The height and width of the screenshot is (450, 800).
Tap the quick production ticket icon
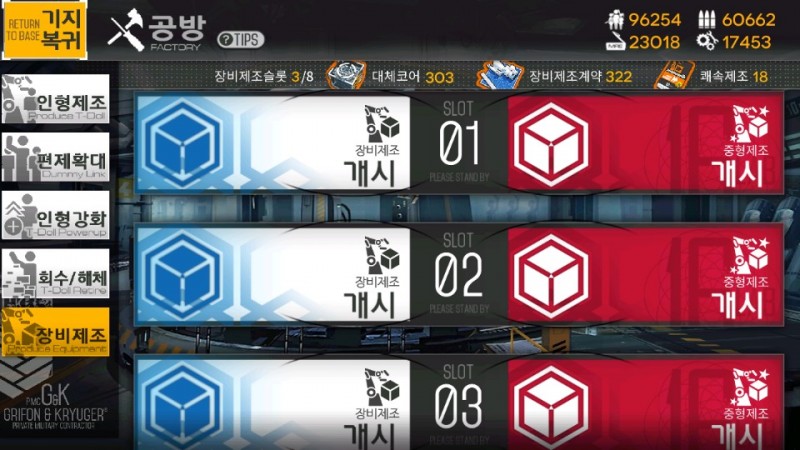(674, 76)
